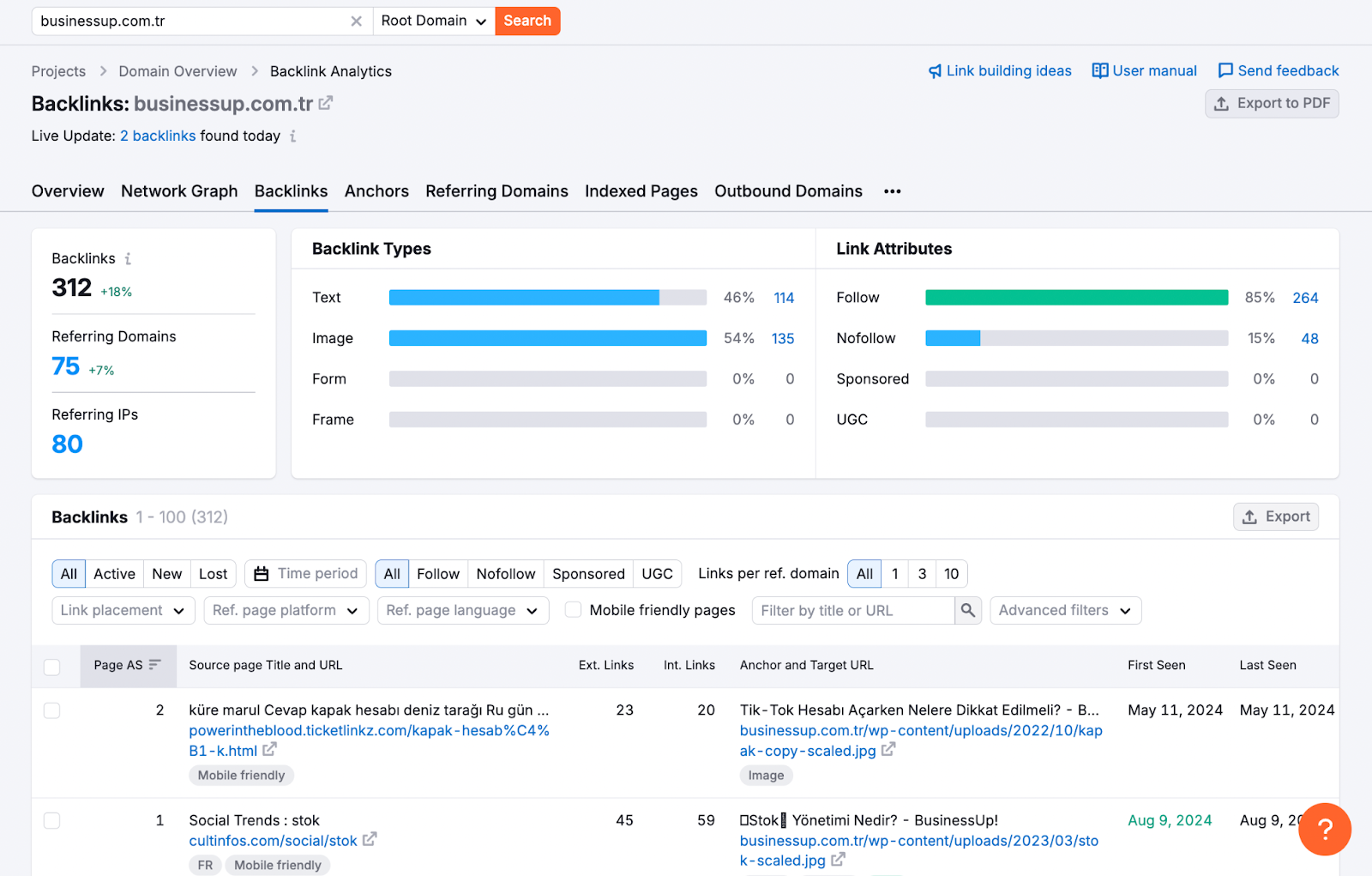Open the orange help question mark bubble
The image size is (1372, 876).
1325,829
